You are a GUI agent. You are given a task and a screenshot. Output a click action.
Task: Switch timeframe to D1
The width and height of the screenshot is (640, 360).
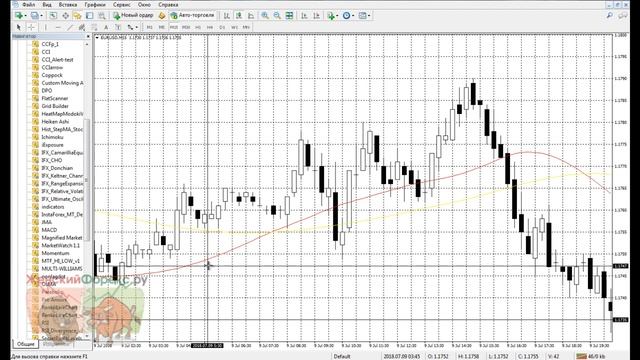tap(222, 27)
